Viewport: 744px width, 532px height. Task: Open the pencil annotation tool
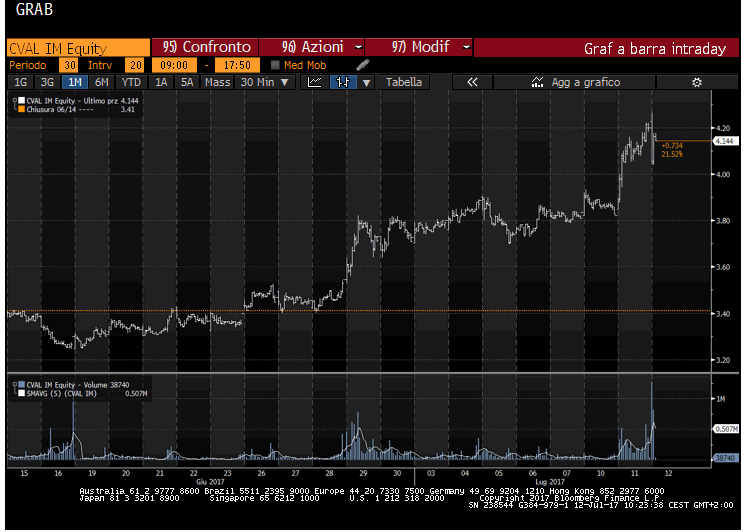pyautogui.click(x=363, y=65)
